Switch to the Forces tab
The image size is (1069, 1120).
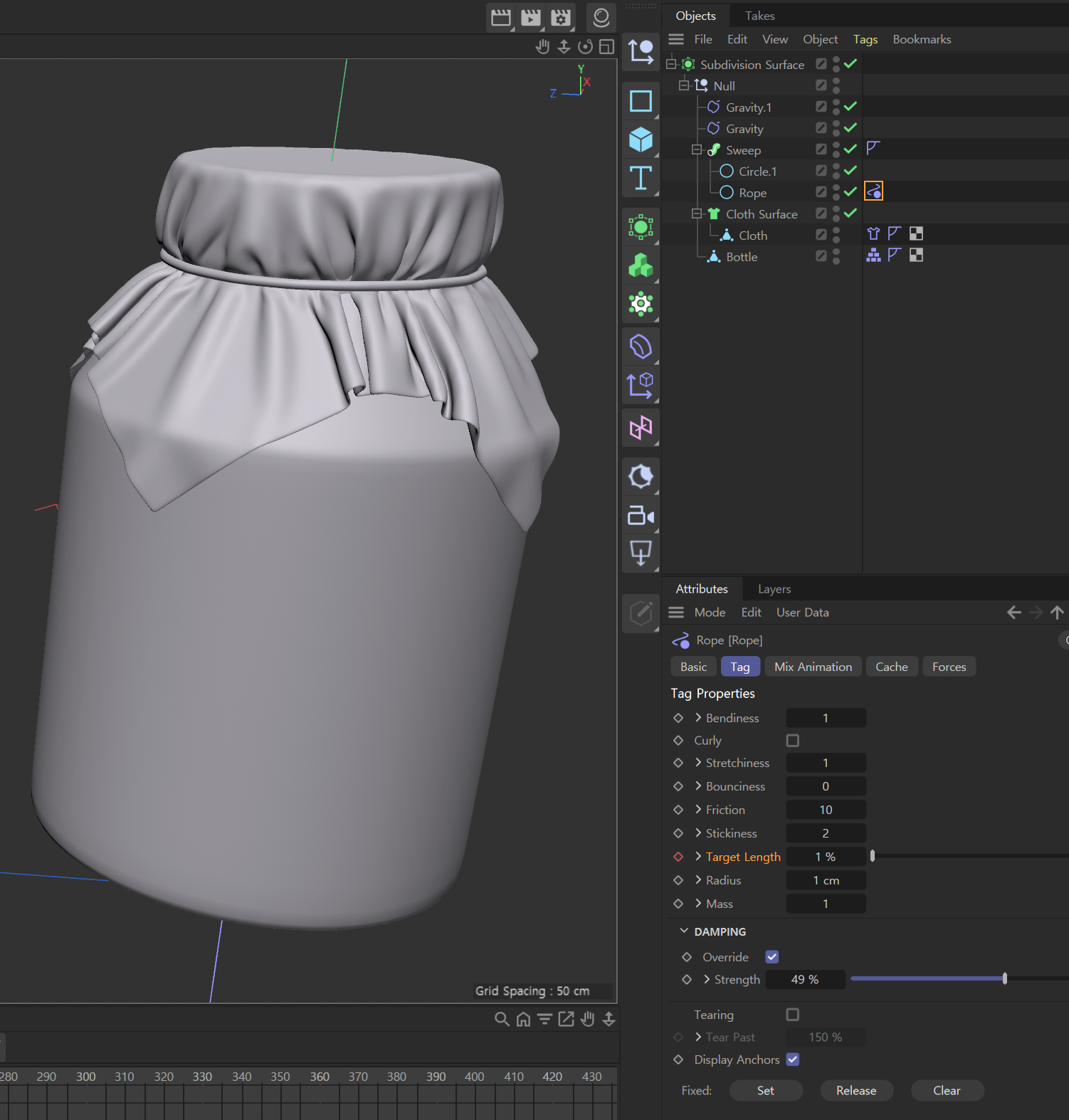point(949,667)
